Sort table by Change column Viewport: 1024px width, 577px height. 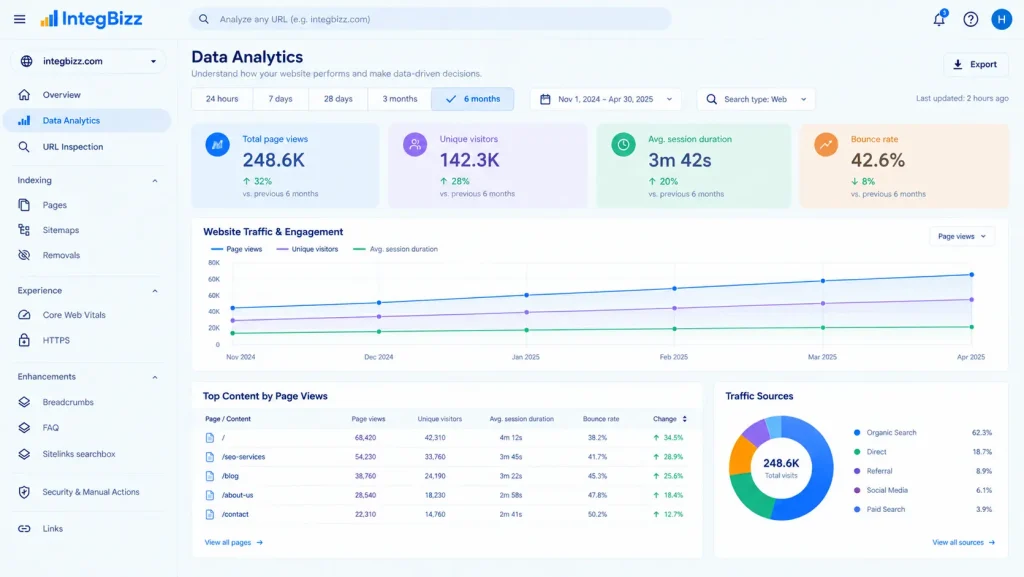click(x=669, y=419)
